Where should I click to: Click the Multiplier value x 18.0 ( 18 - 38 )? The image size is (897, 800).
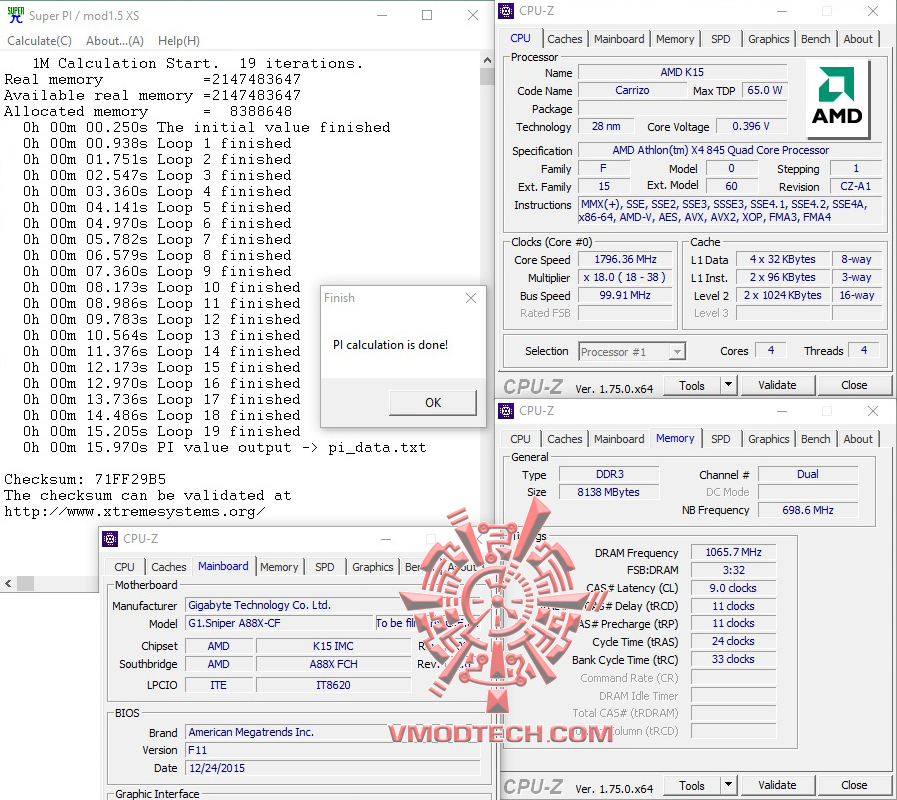click(x=625, y=278)
